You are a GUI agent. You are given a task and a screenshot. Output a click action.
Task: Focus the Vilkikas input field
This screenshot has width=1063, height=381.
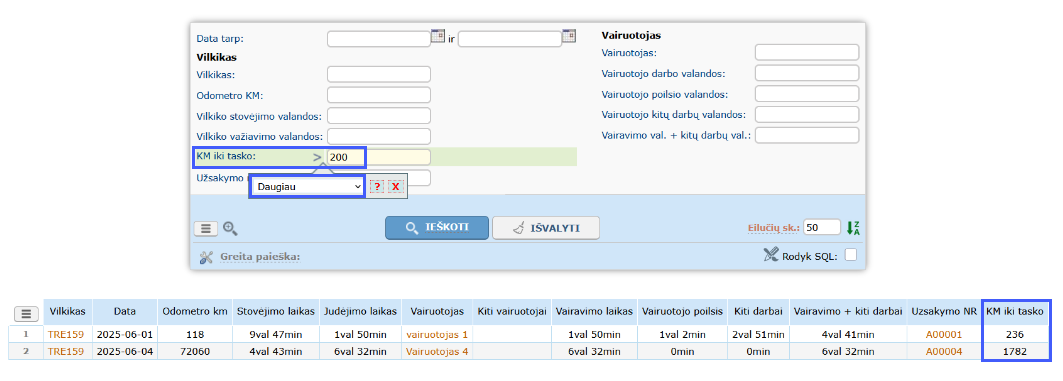click(379, 75)
